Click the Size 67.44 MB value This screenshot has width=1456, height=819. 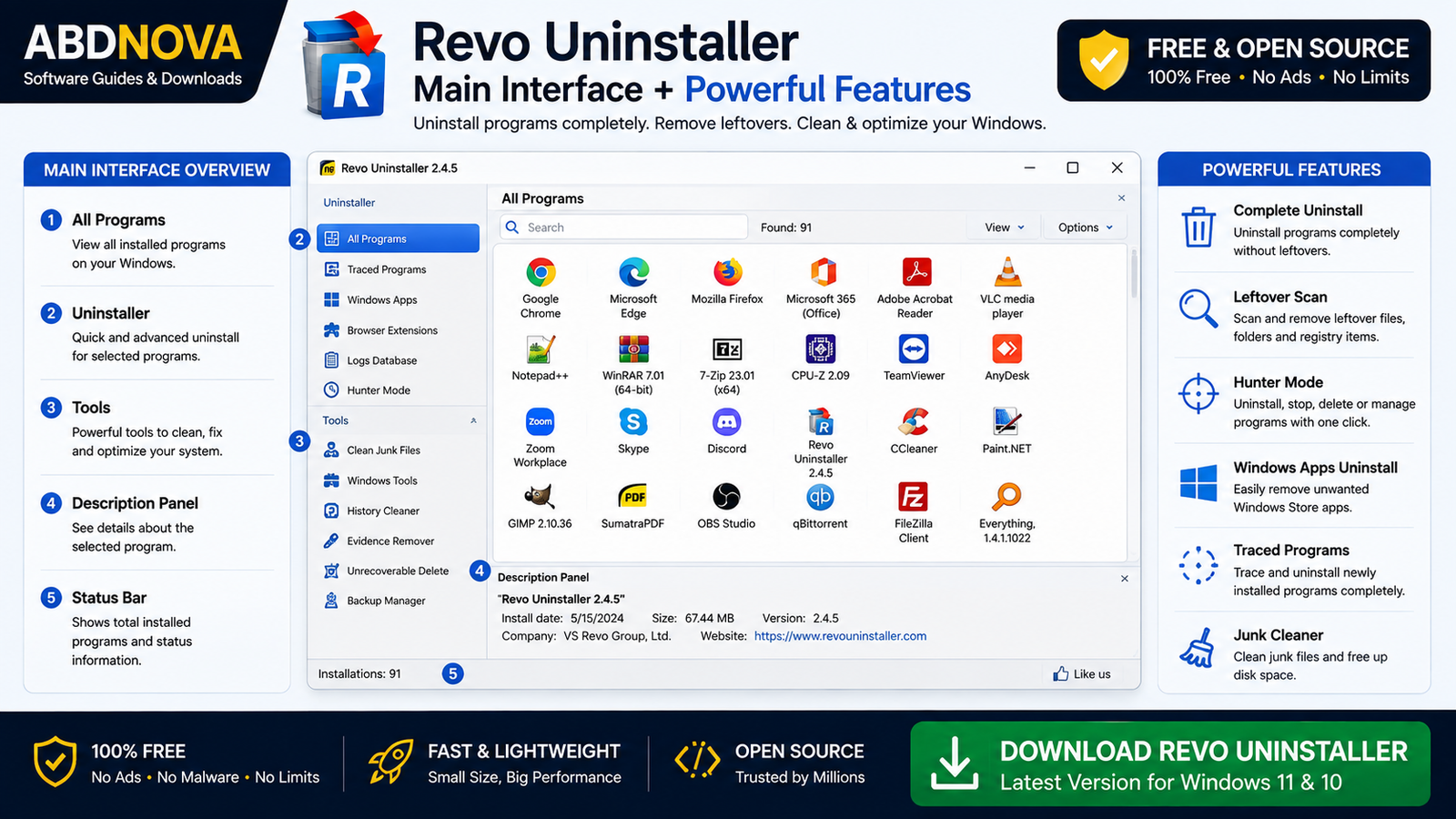[x=709, y=618]
